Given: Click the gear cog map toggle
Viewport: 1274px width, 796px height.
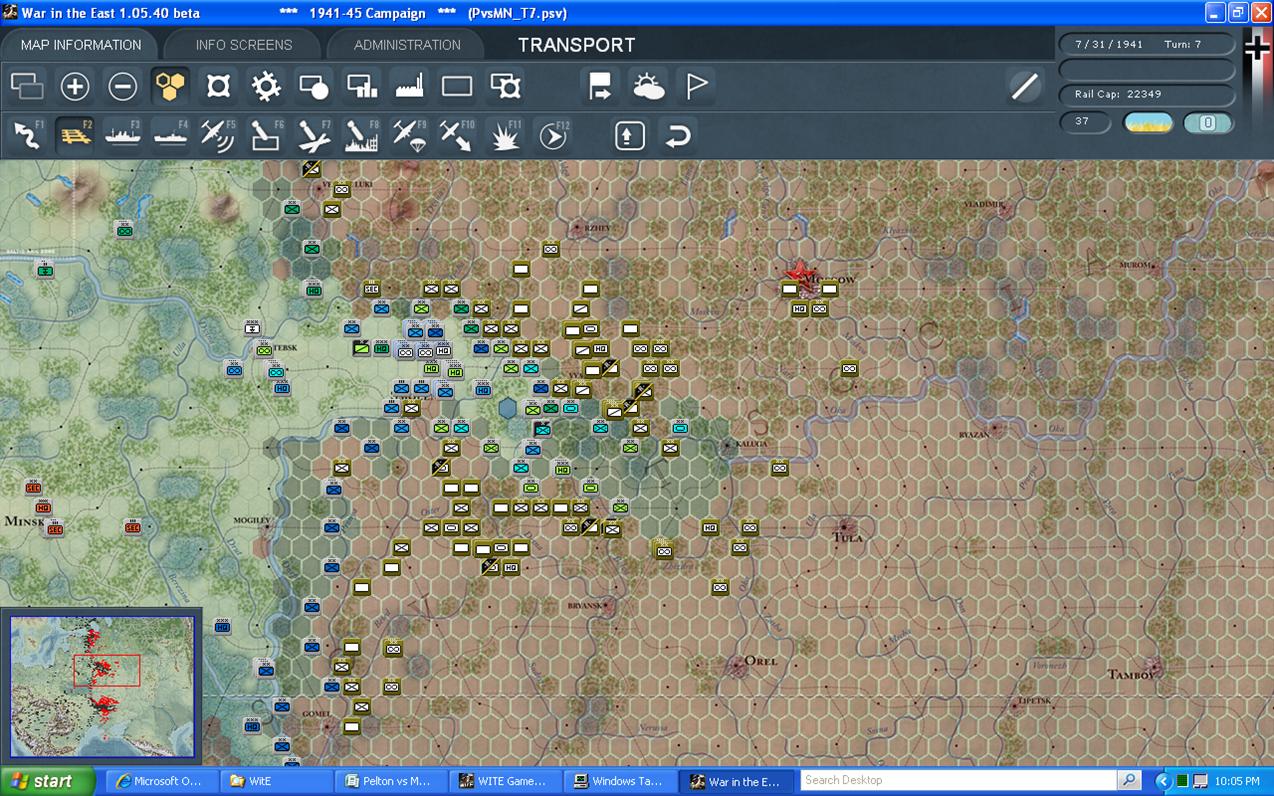Looking at the screenshot, I should [x=266, y=87].
